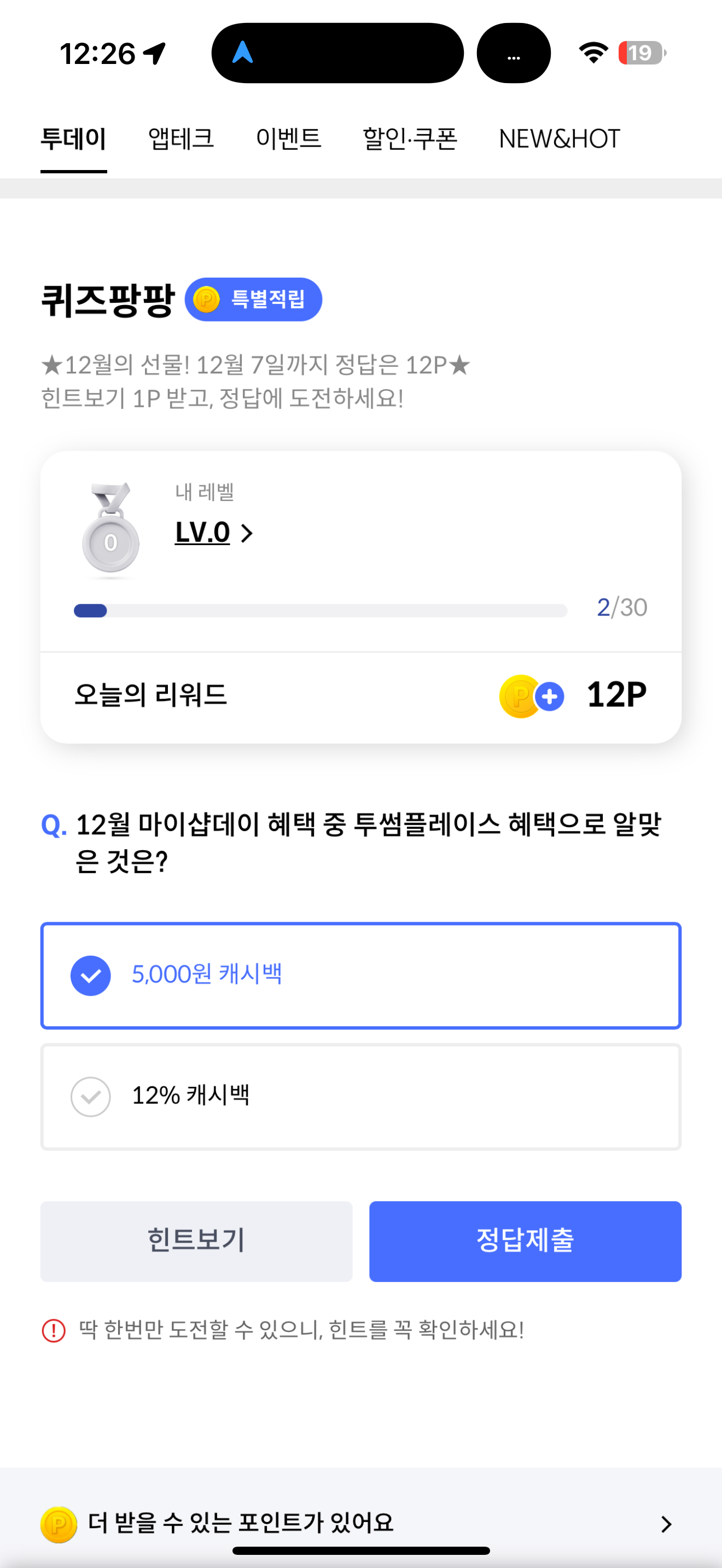
Task: Open the 더 받을 수 있는 포인트가 있어요 row
Action: pyautogui.click(x=361, y=1524)
